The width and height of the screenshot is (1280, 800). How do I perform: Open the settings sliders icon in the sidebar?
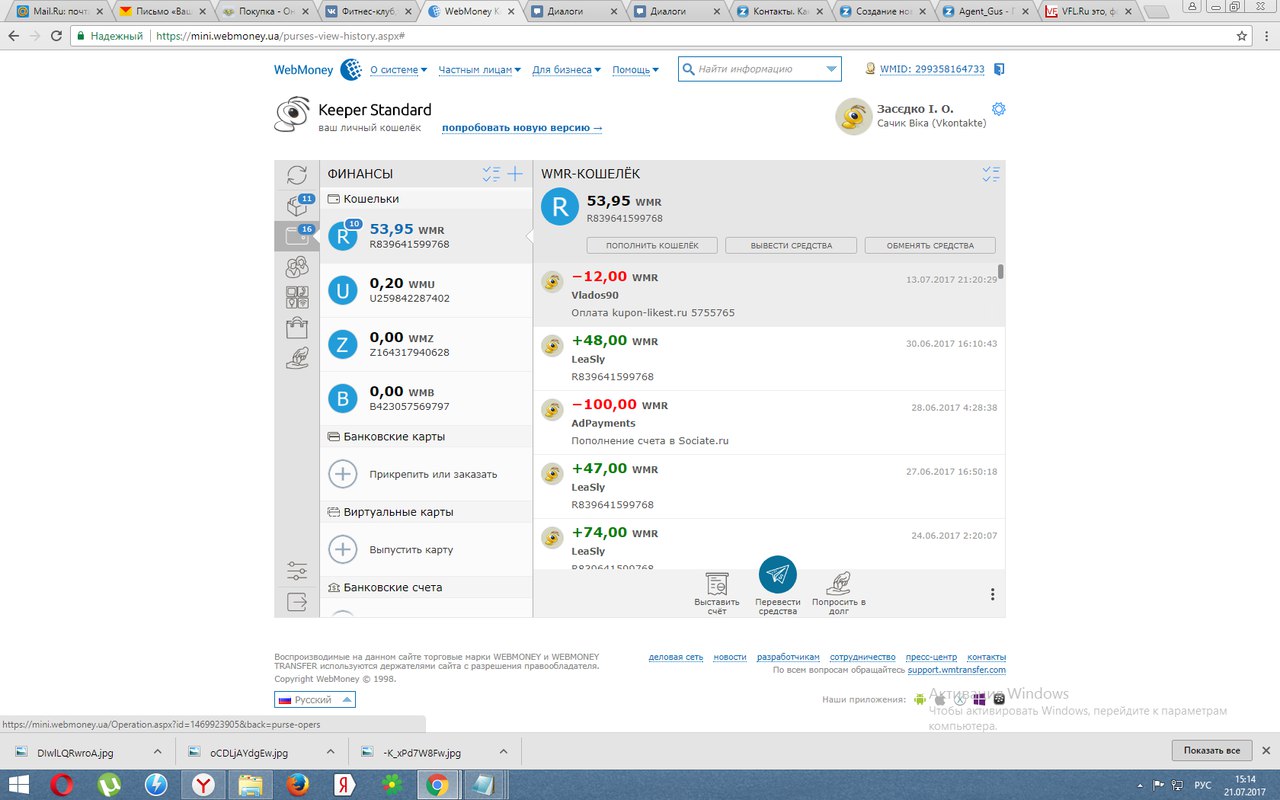coord(297,571)
